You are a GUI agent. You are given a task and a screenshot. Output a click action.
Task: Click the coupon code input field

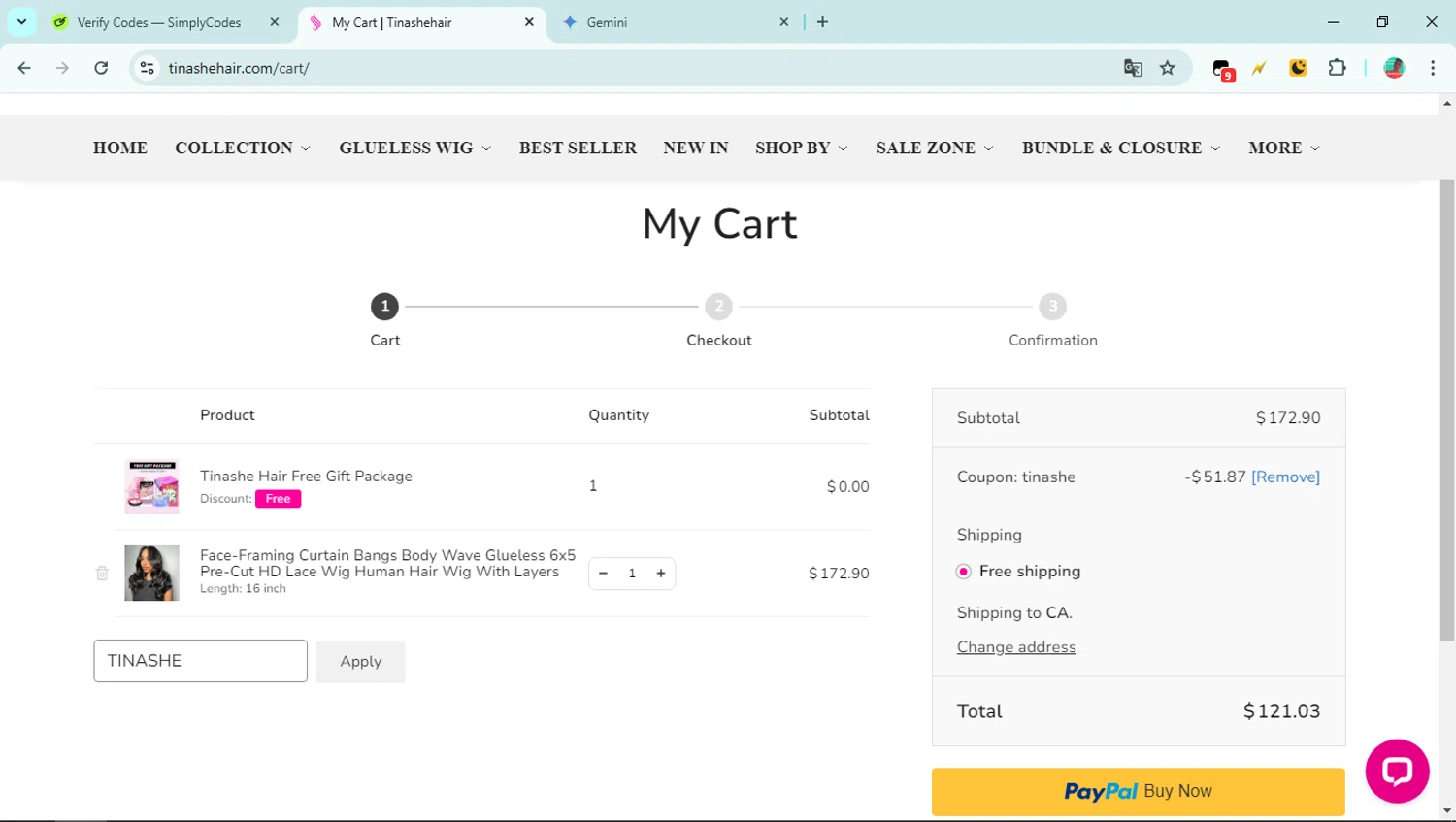[x=201, y=661]
